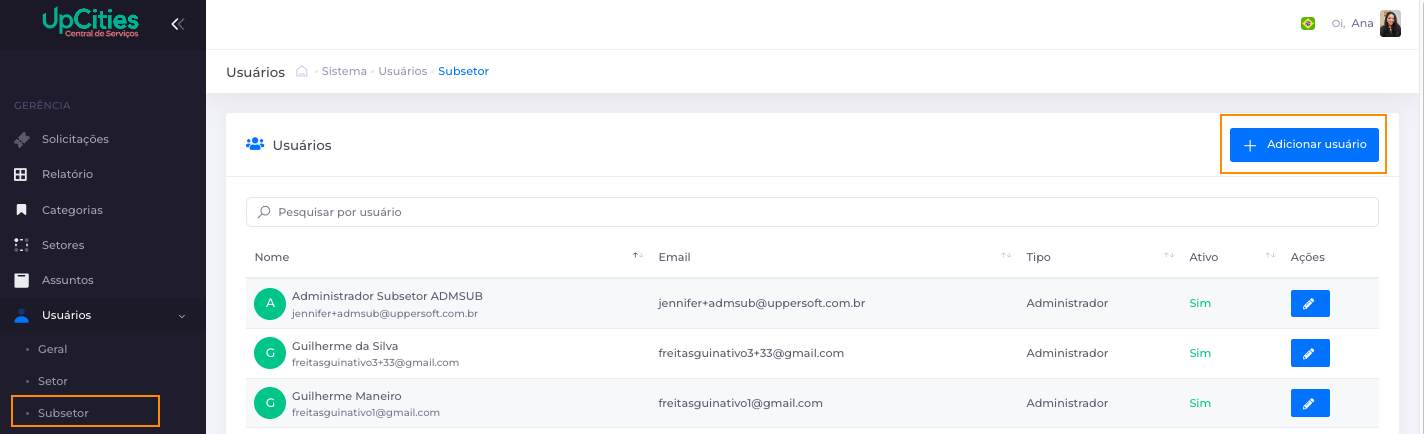Sort table by Tipo column arrows
Viewport: 1424px width, 434px height.
pos(1169,257)
